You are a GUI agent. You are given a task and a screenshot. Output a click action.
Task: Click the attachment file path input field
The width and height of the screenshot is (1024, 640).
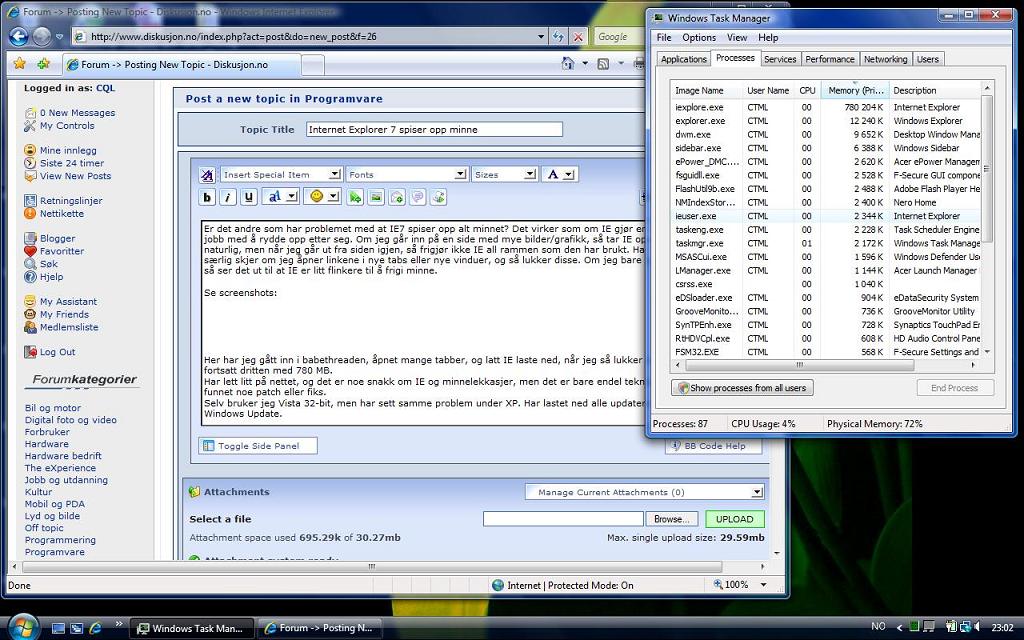click(x=563, y=519)
